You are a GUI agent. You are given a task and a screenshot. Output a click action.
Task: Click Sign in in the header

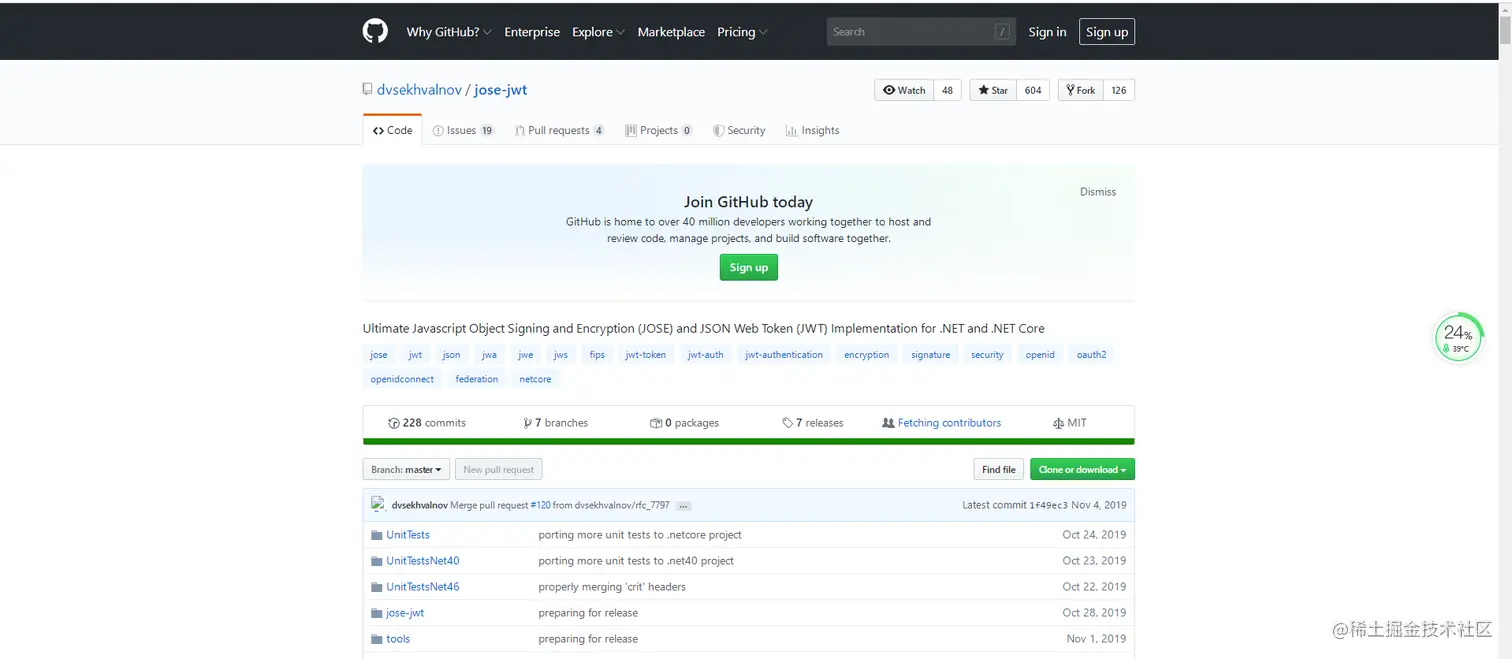1047,32
